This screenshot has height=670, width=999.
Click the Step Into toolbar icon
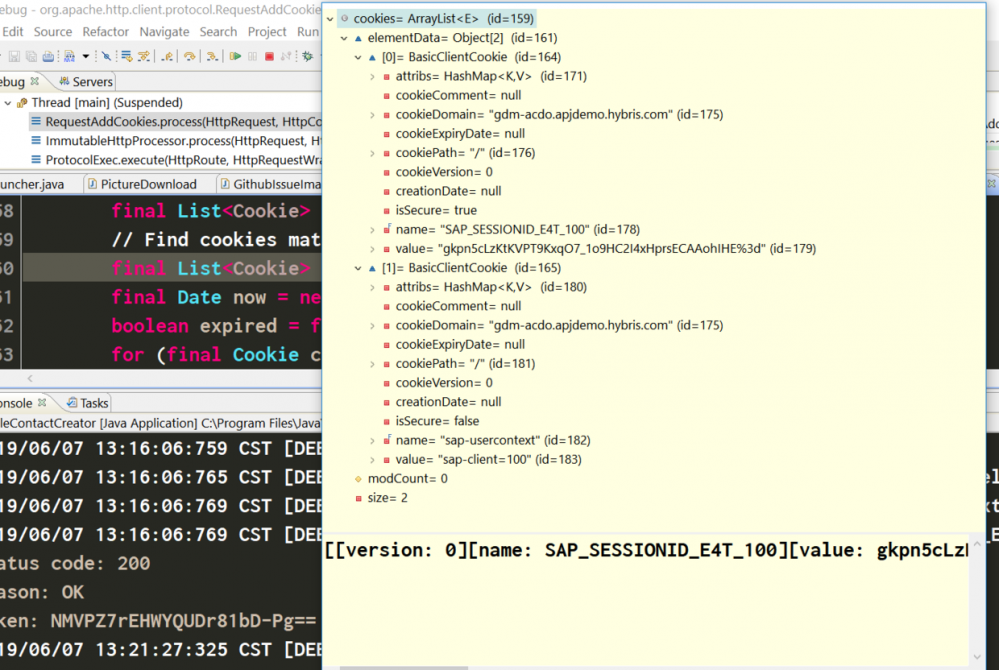pyautogui.click(x=212, y=57)
